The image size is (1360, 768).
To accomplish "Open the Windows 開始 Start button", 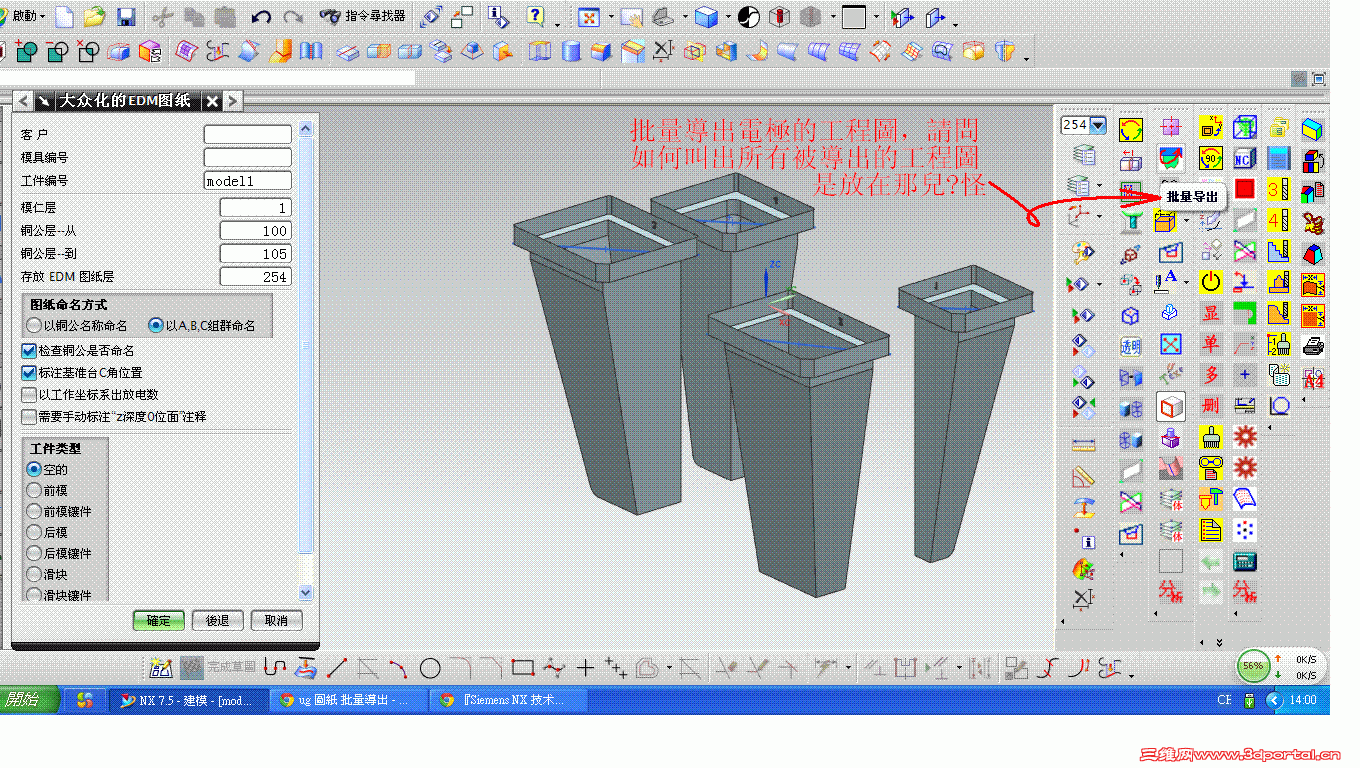I will tap(28, 700).
